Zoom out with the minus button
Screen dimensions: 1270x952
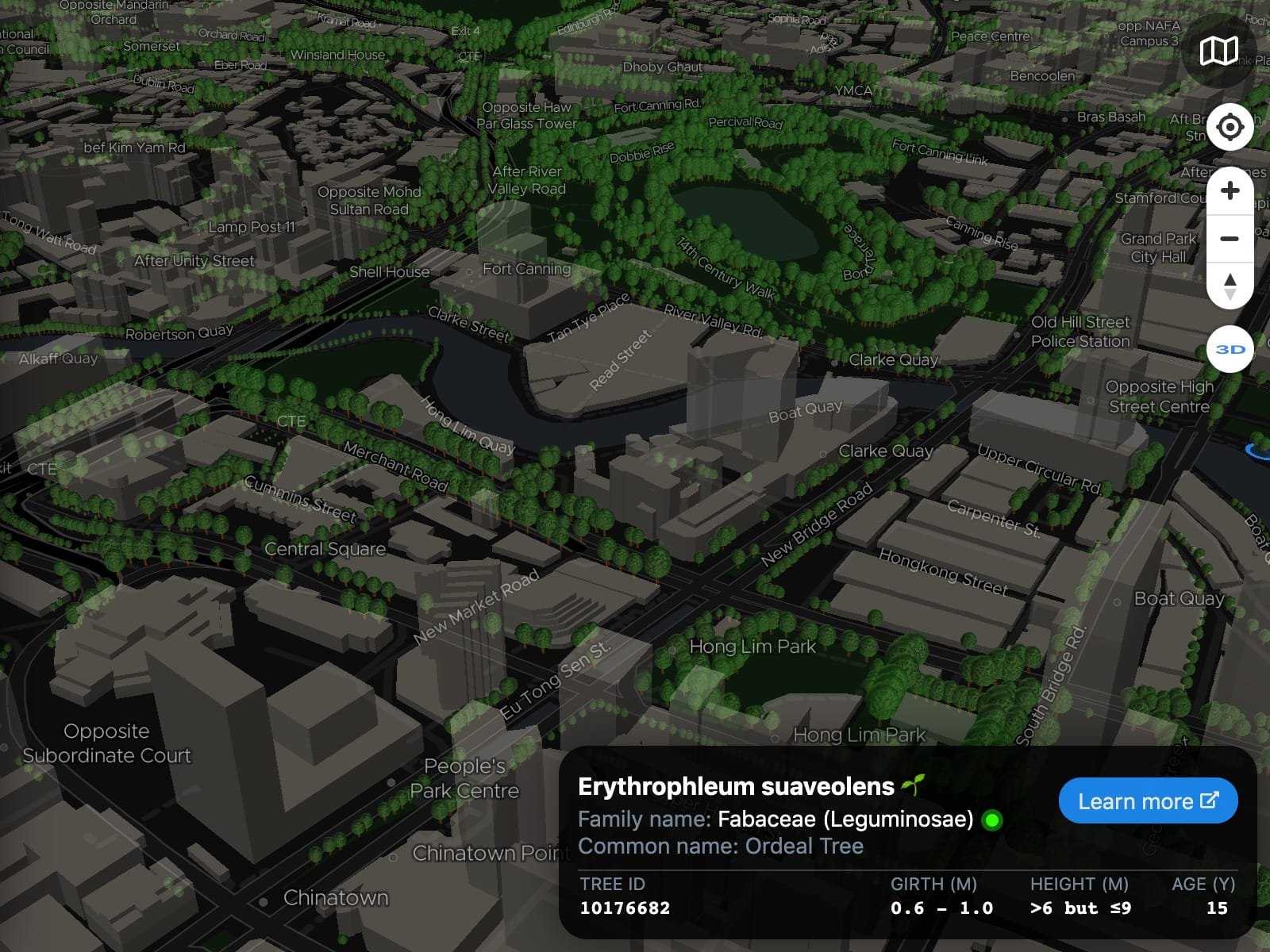click(x=1230, y=239)
